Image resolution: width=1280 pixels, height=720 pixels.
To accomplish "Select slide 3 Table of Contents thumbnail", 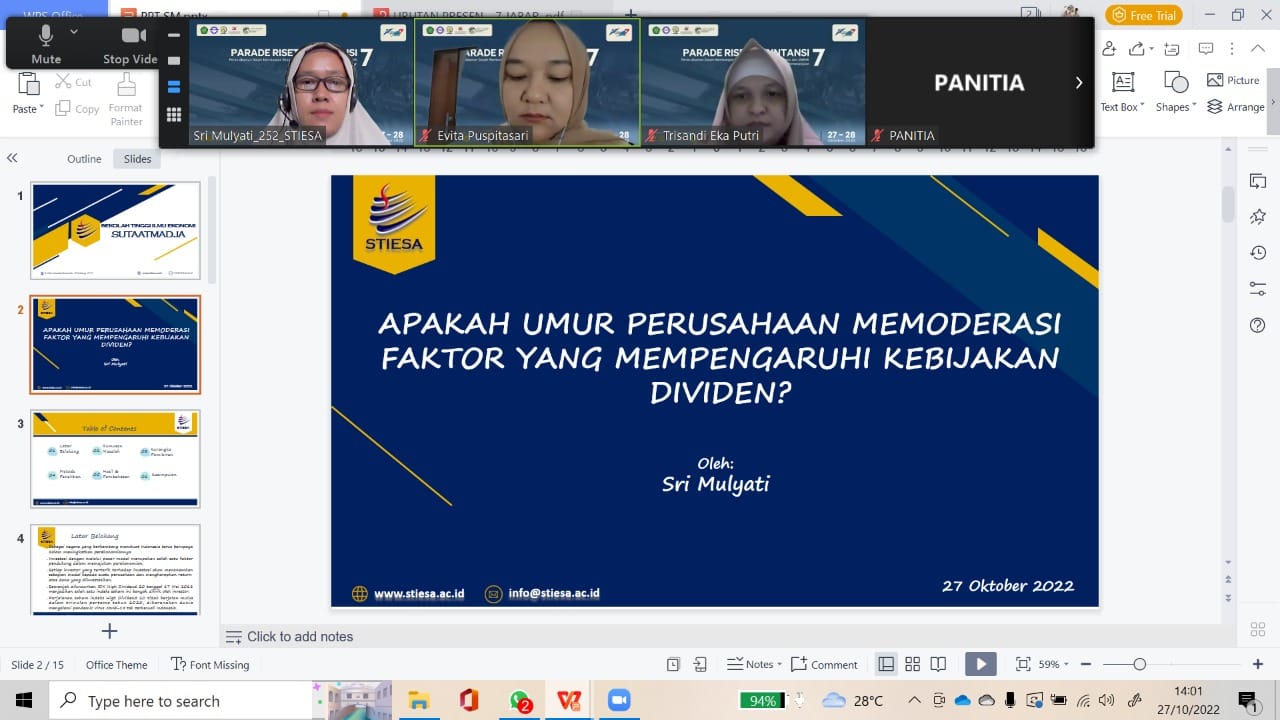I will point(115,458).
